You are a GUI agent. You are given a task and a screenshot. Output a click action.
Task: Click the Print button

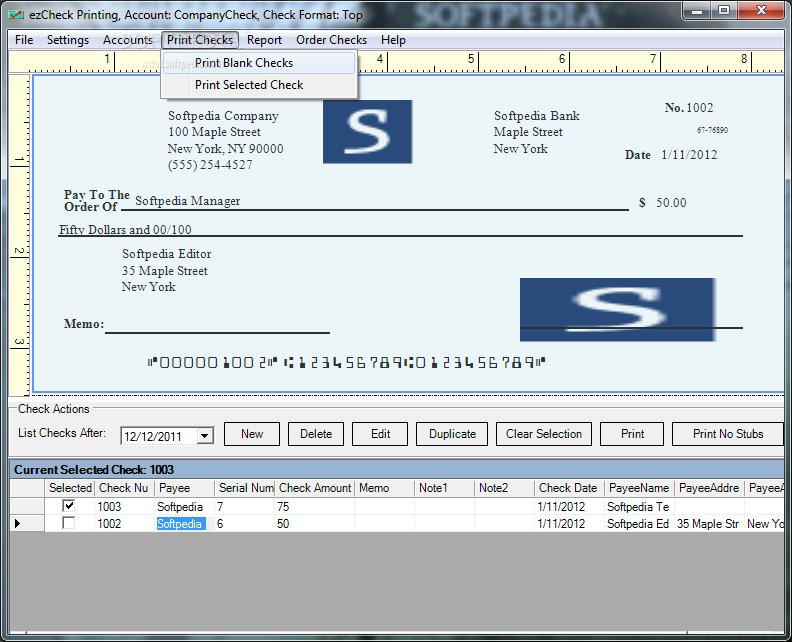pyautogui.click(x=632, y=434)
